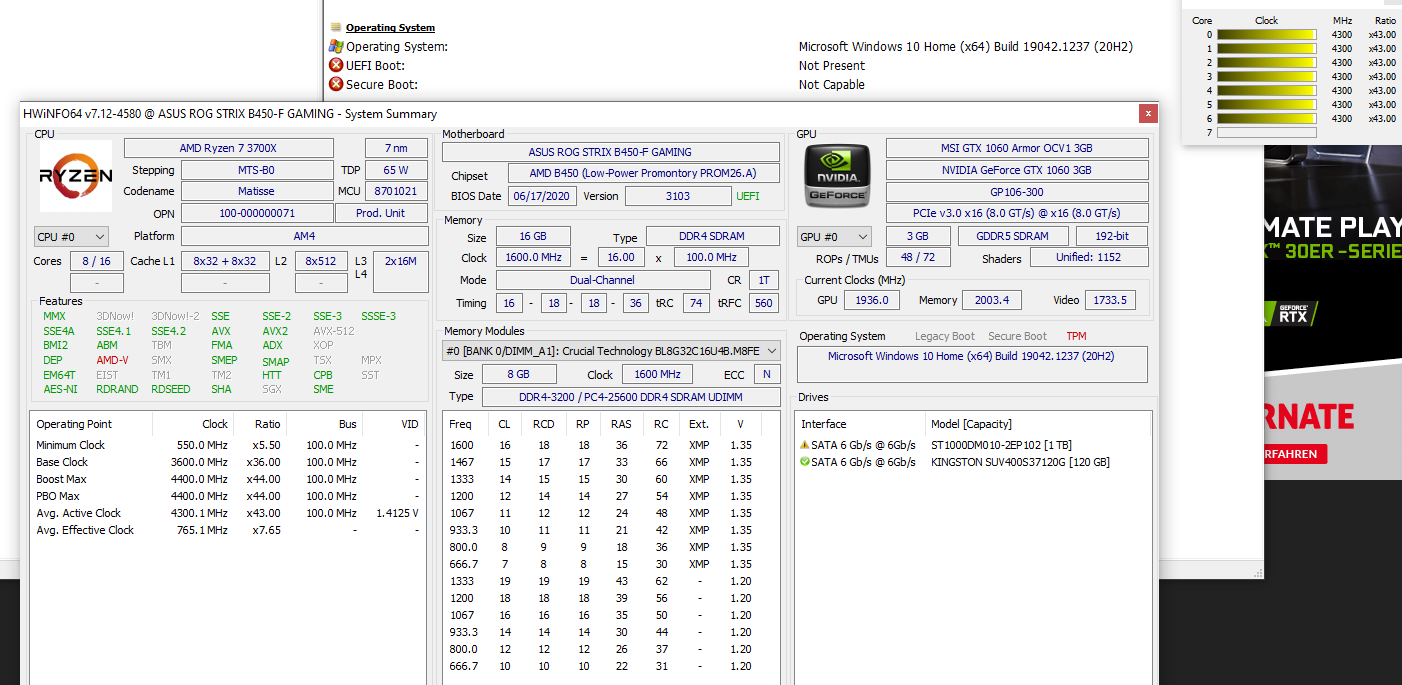This screenshot has height=685, width=1402.
Task: Click the TDP 65 W field
Action: pos(398,170)
